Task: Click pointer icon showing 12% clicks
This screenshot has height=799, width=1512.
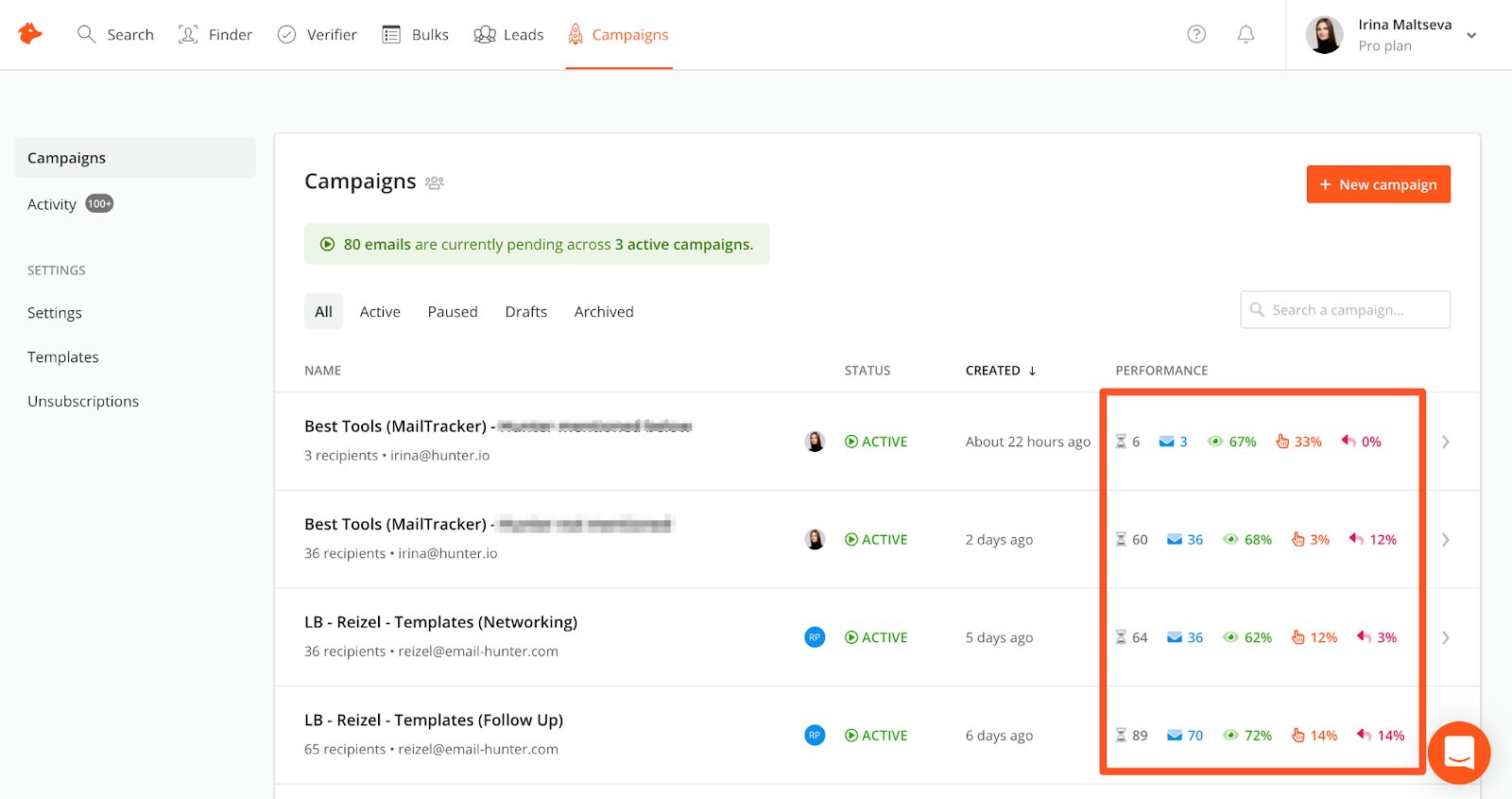Action: coord(1298,637)
